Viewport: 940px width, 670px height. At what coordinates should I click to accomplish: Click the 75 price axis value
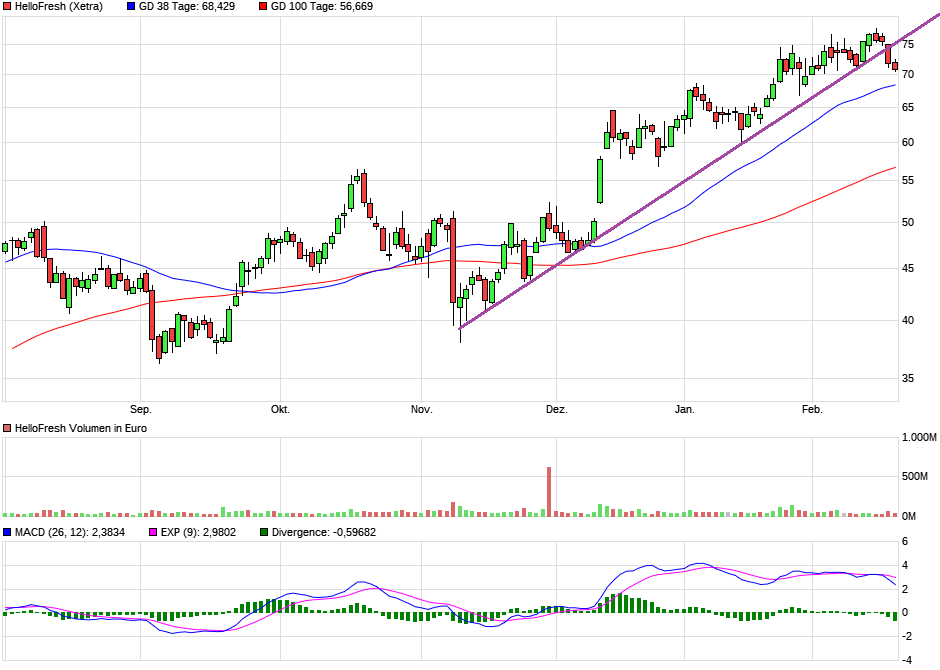(x=908, y=44)
